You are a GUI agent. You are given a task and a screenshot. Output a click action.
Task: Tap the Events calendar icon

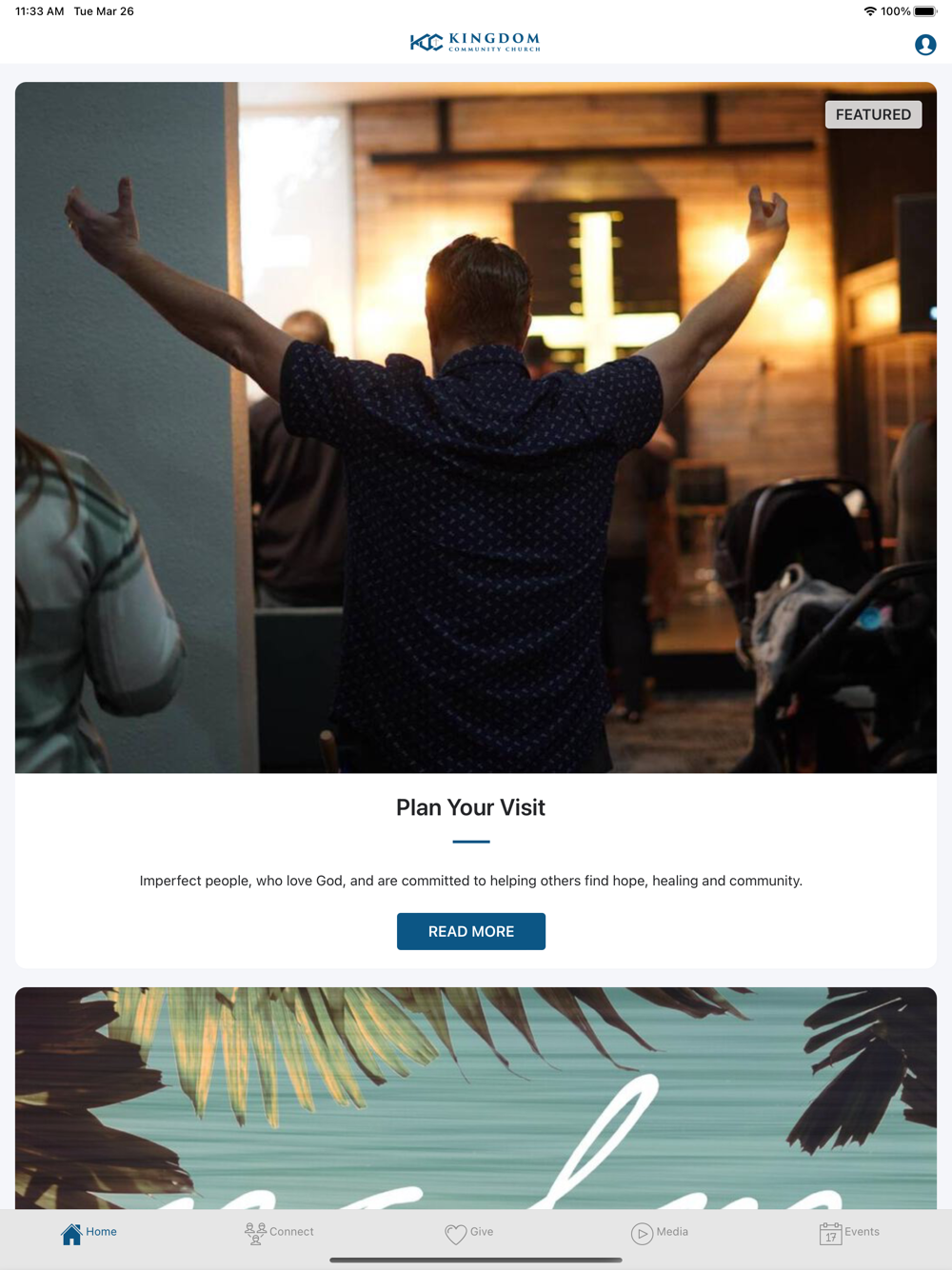[830, 1234]
